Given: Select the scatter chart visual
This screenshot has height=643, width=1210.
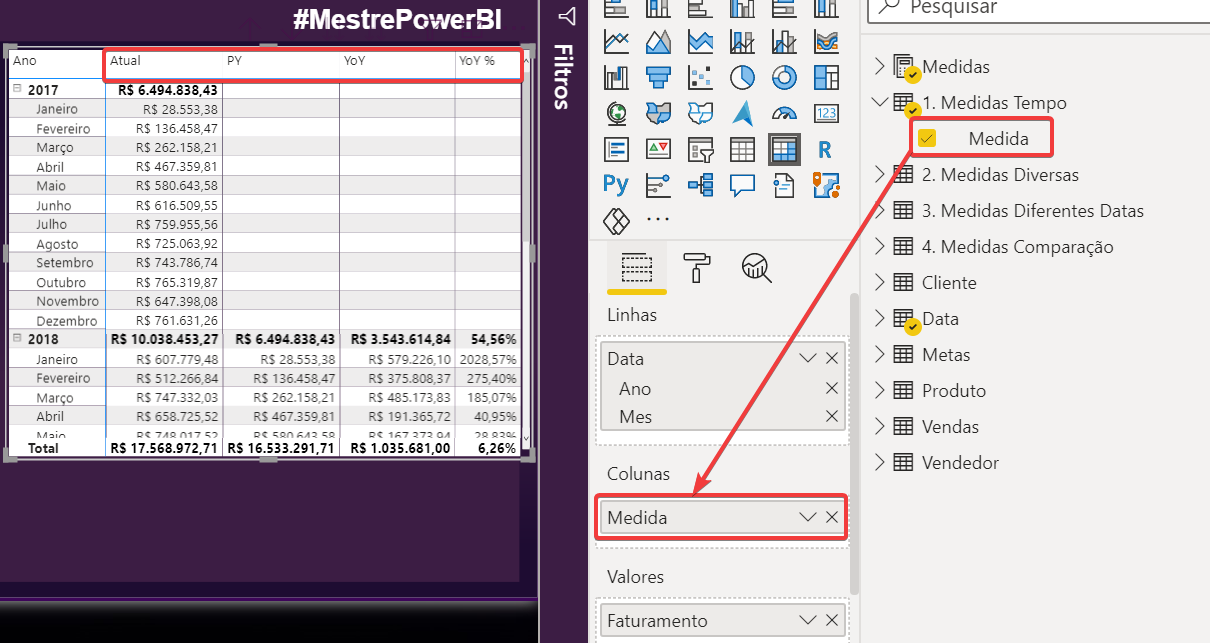Looking at the screenshot, I should 700,76.
